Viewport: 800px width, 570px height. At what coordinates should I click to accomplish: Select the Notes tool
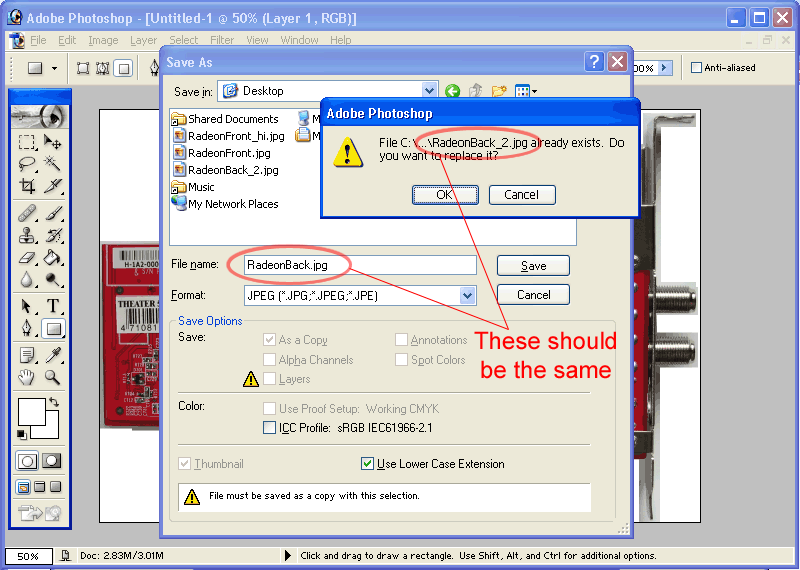27,354
